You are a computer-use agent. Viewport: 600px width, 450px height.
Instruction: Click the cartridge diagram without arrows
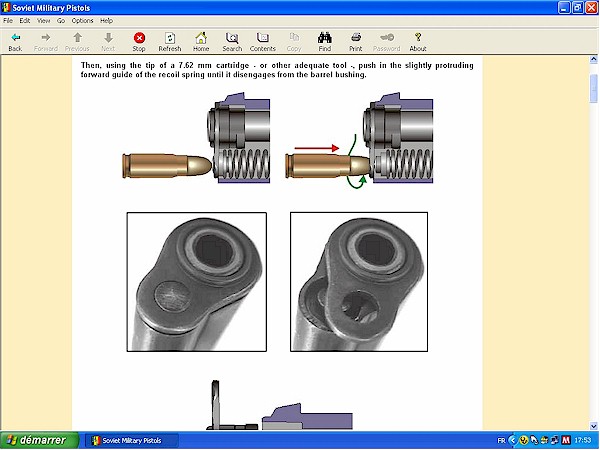(x=196, y=138)
